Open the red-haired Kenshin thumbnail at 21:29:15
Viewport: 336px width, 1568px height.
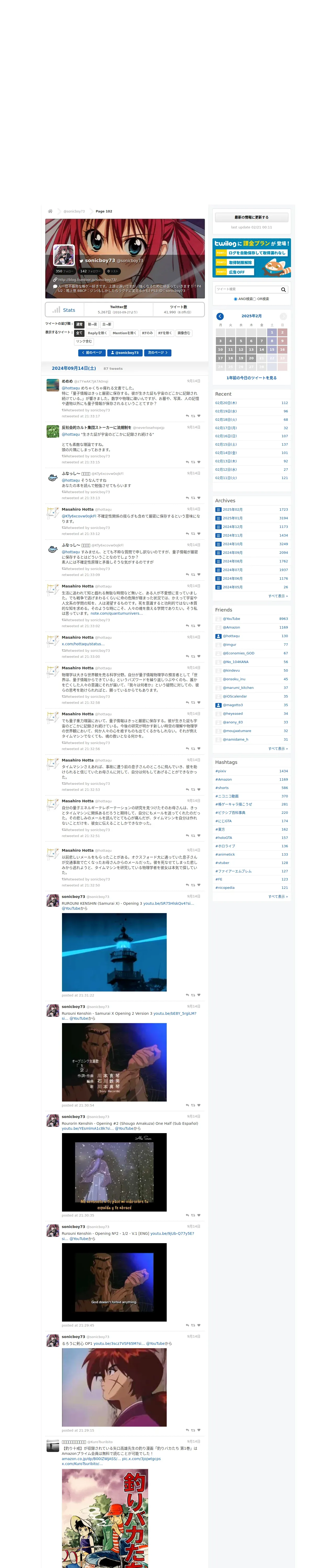pyautogui.click(x=114, y=1387)
